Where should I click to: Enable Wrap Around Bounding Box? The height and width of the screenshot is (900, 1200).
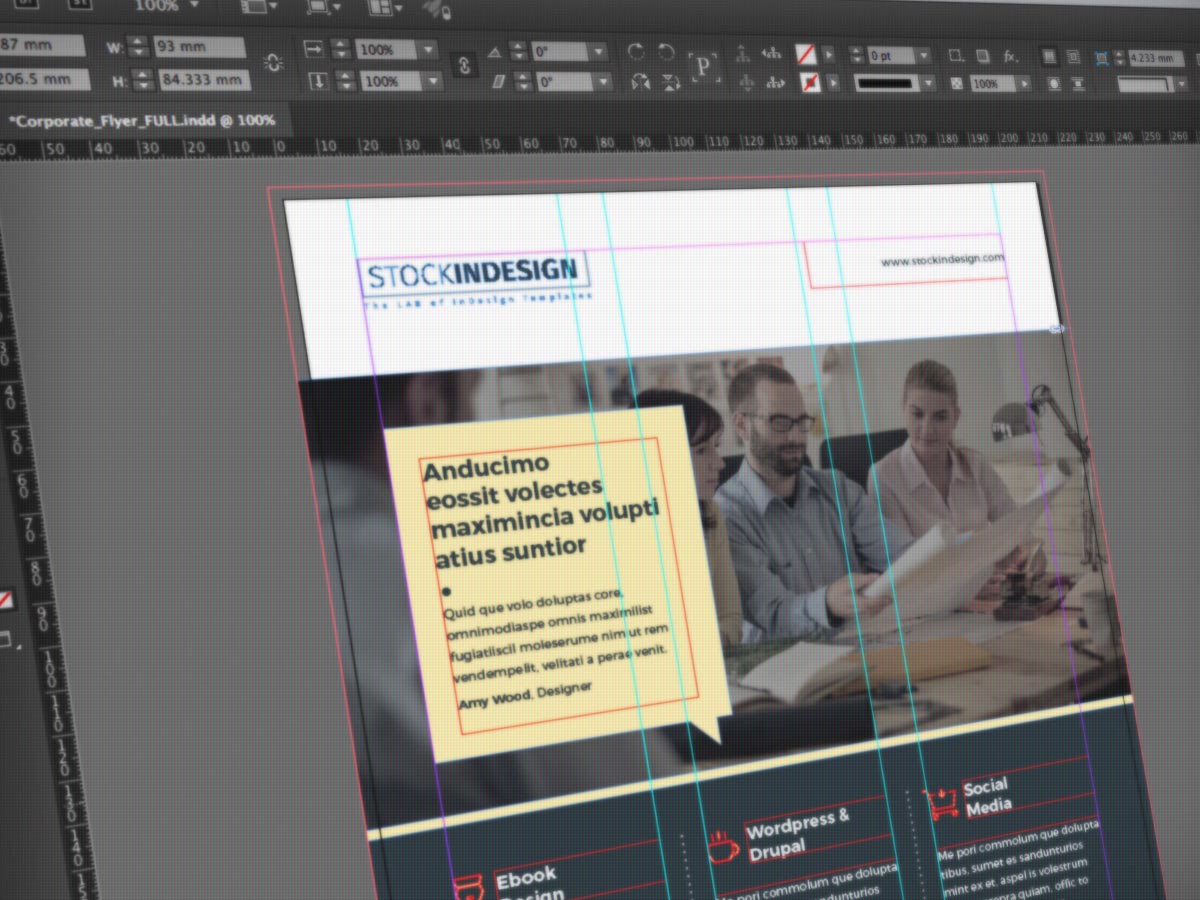(1071, 57)
